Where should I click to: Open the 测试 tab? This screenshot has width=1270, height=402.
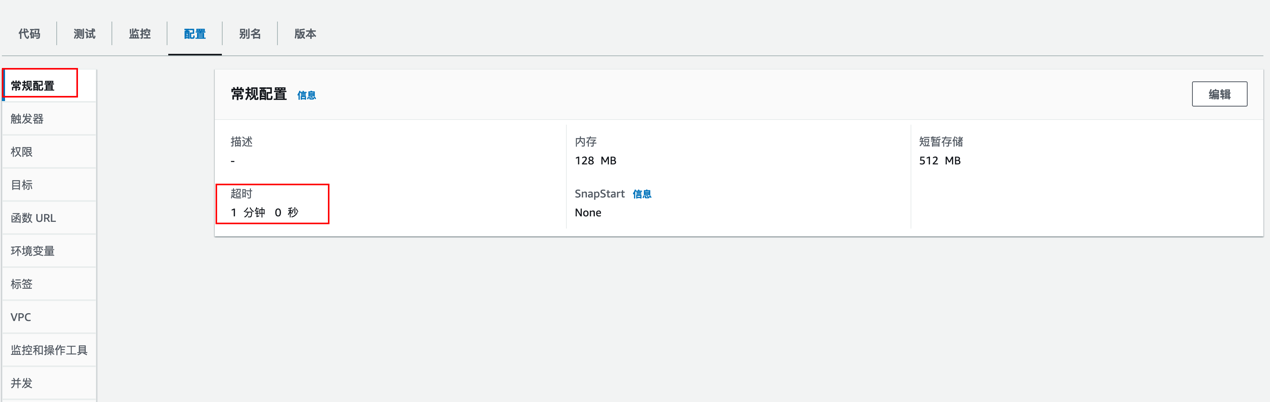pyautogui.click(x=85, y=34)
